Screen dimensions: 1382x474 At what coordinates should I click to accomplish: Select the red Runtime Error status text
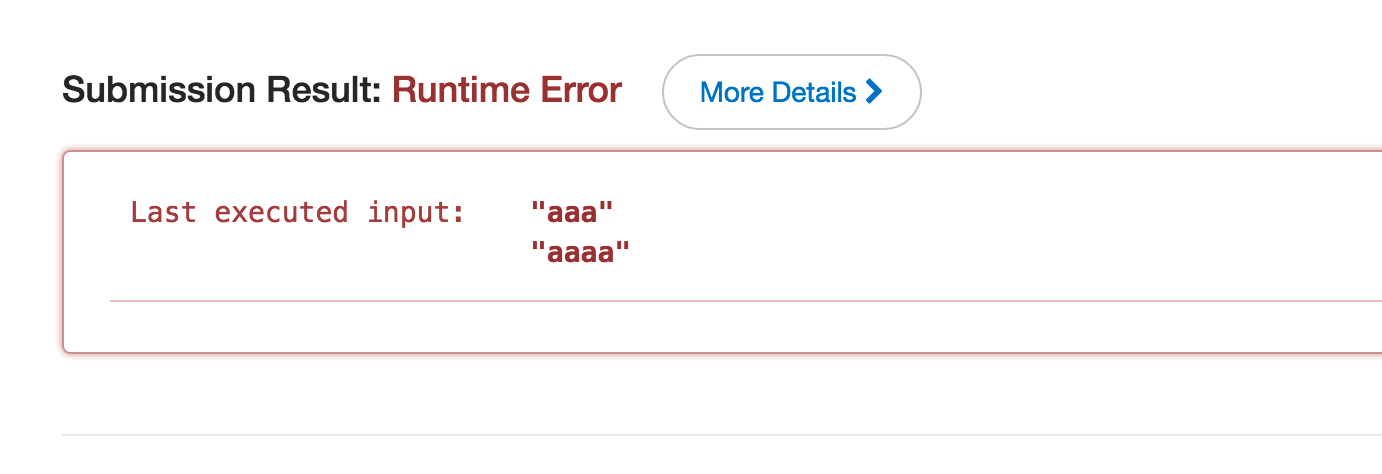pos(507,91)
